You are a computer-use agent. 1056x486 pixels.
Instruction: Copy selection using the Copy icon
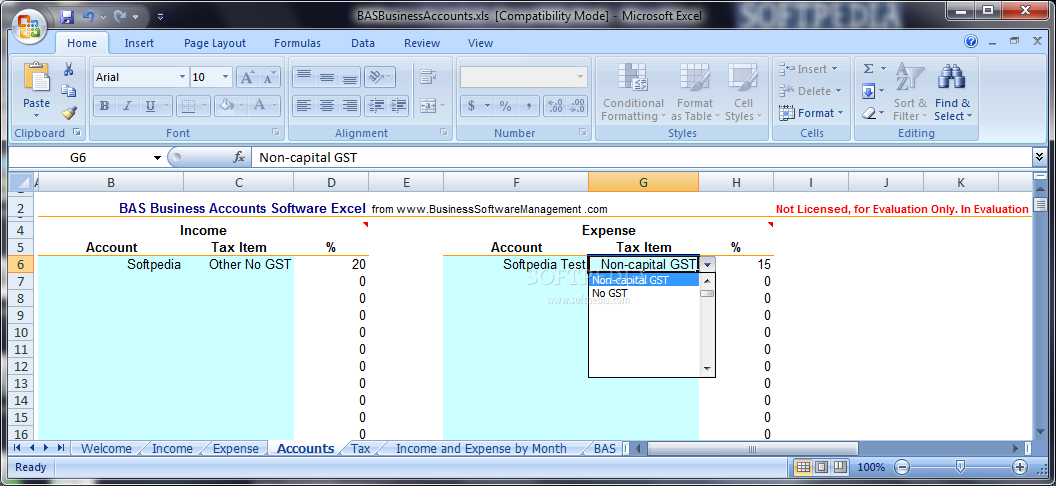[68, 91]
